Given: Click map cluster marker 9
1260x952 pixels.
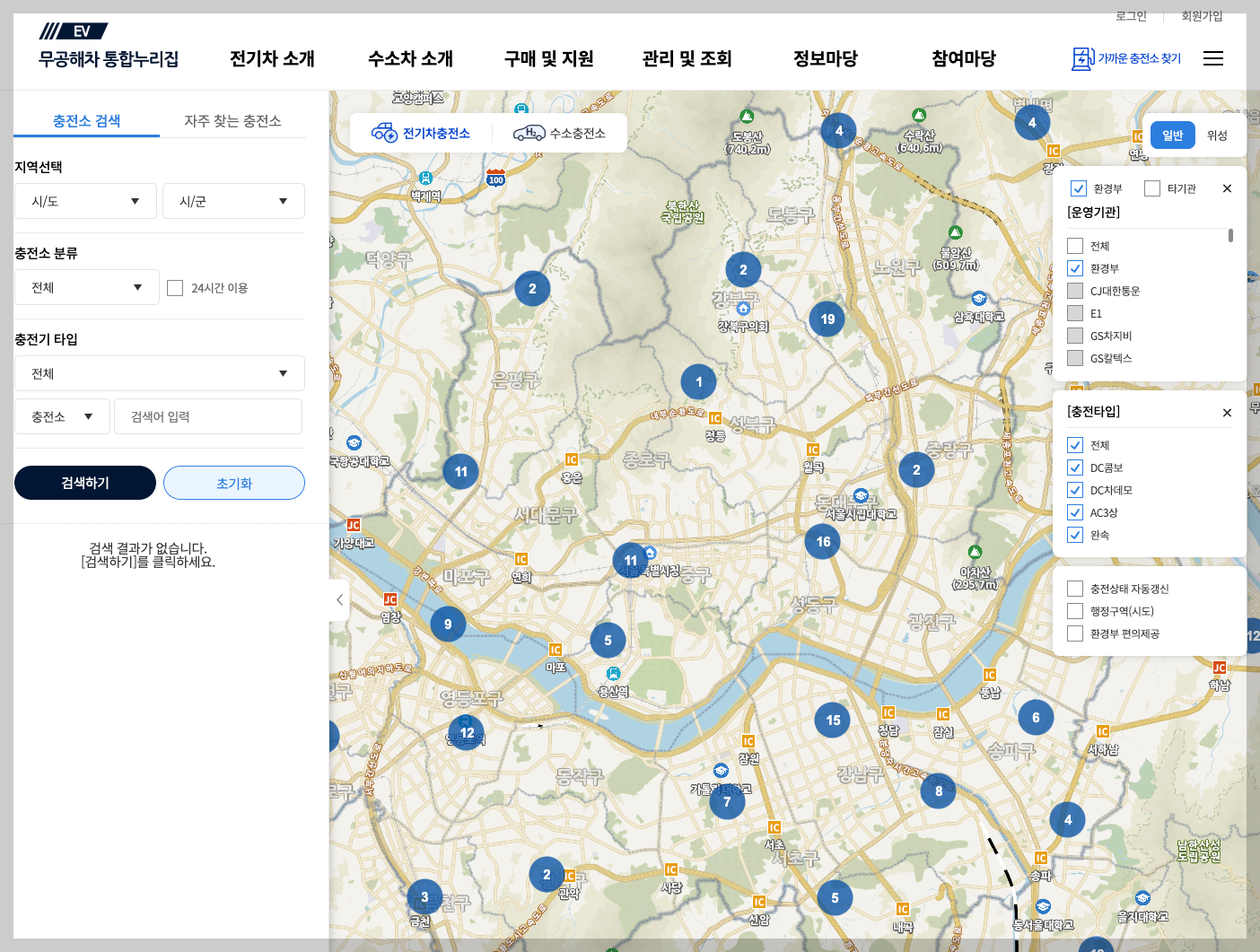Looking at the screenshot, I should (448, 624).
